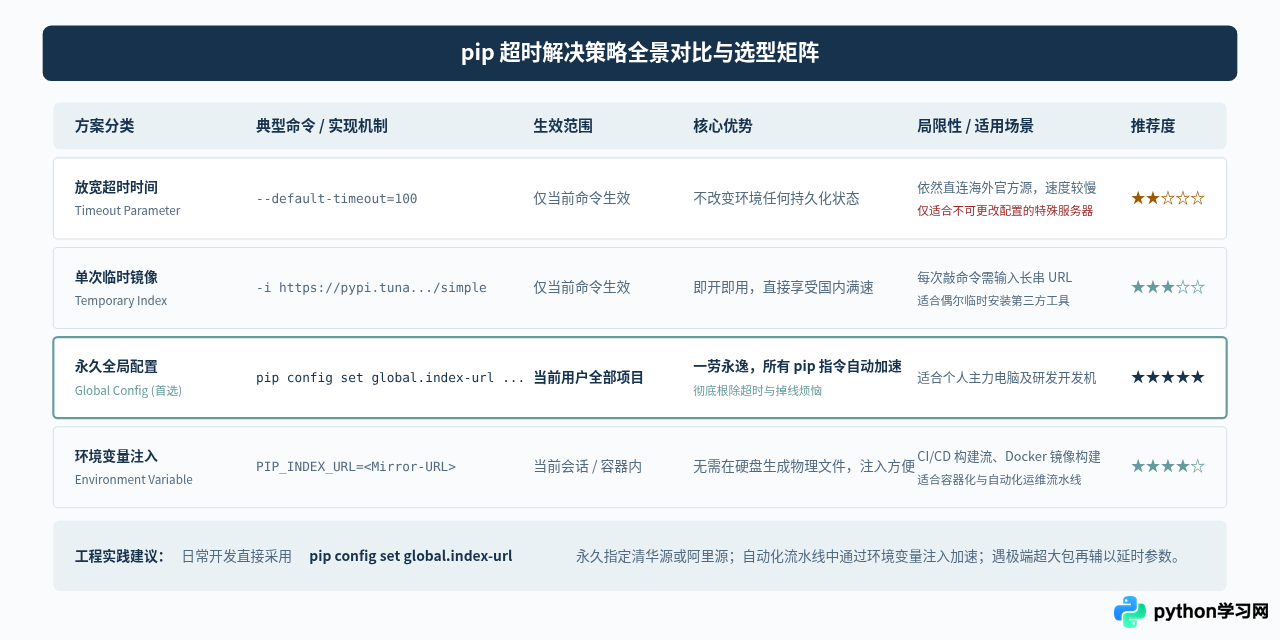Click '彻底根除超时与掉线烦恼' note
This screenshot has height=640, width=1280.
(757, 390)
